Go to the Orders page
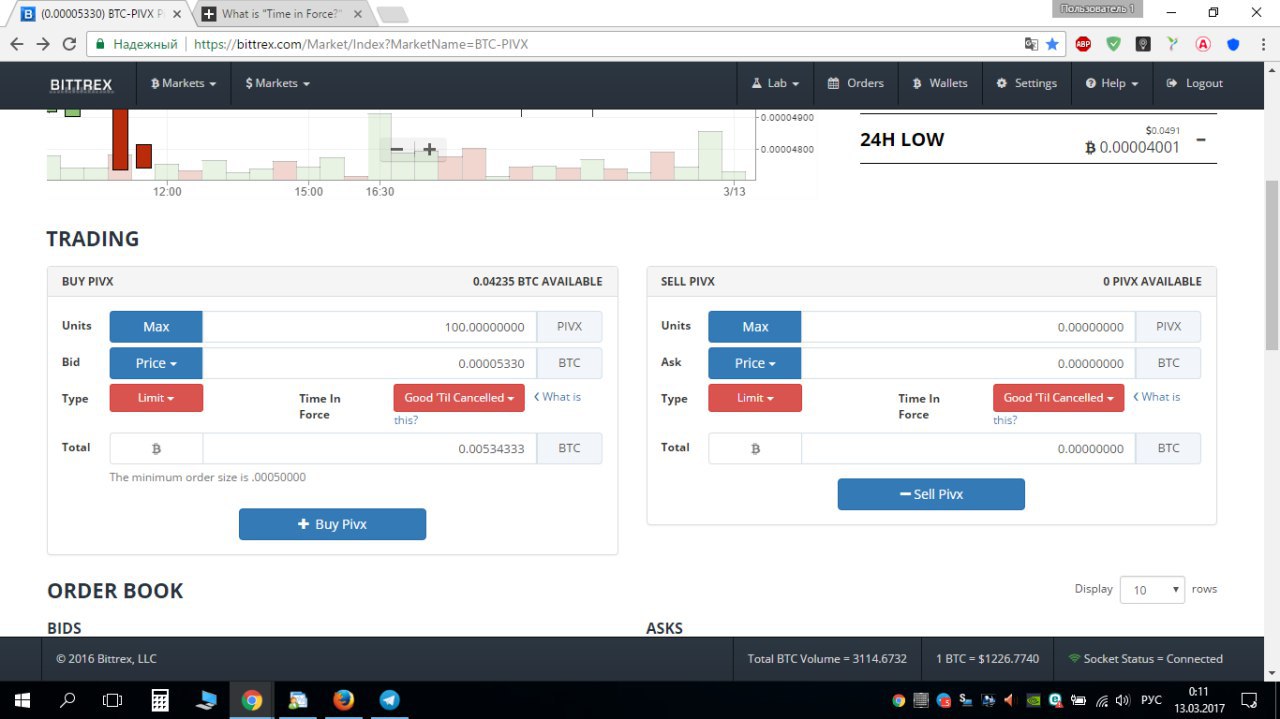The image size is (1280, 719). [x=855, y=84]
